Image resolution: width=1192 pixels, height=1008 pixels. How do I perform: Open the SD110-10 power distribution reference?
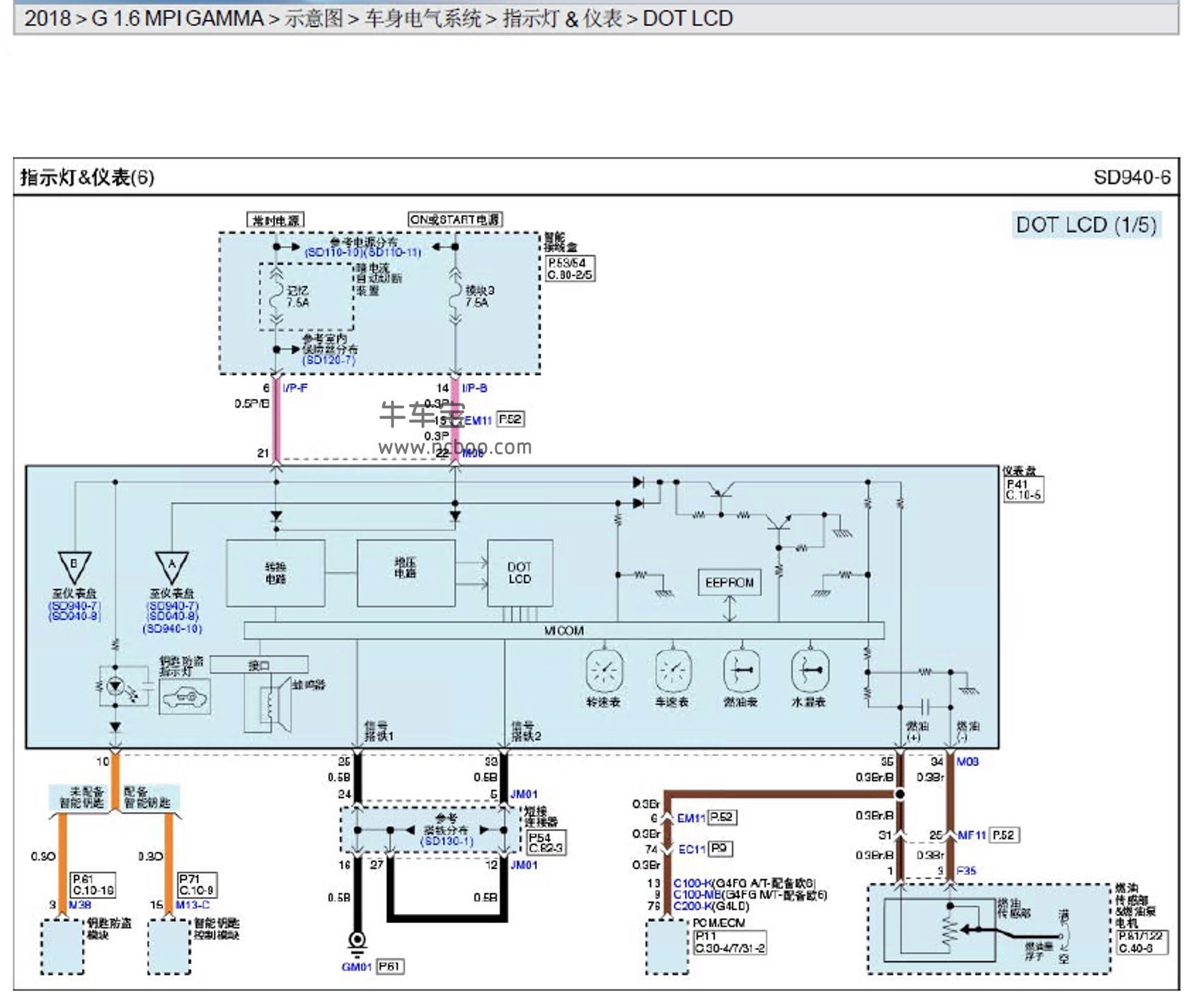pos(333,253)
